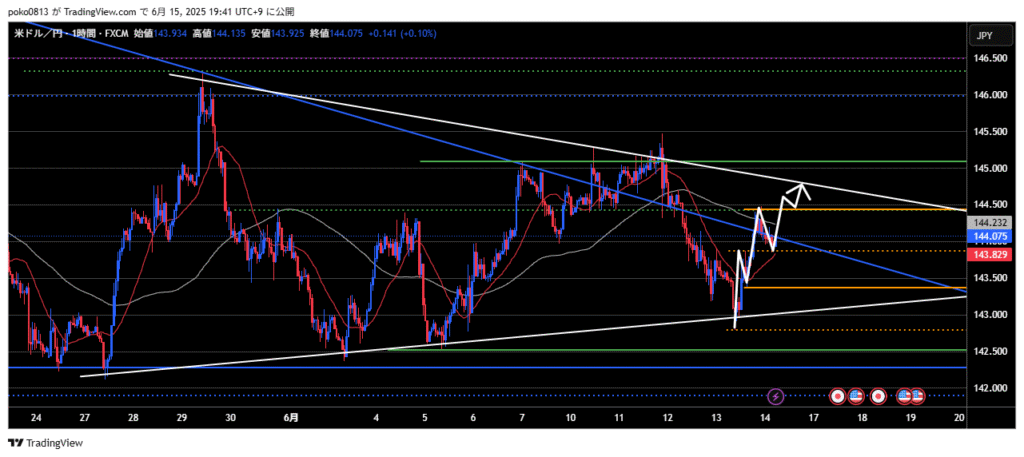Open the JPY currency selector

coord(981,36)
